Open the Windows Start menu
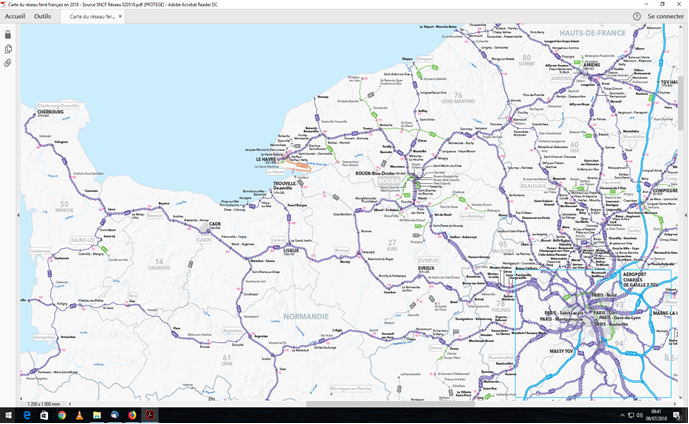The width and height of the screenshot is (689, 424). (x=8, y=415)
